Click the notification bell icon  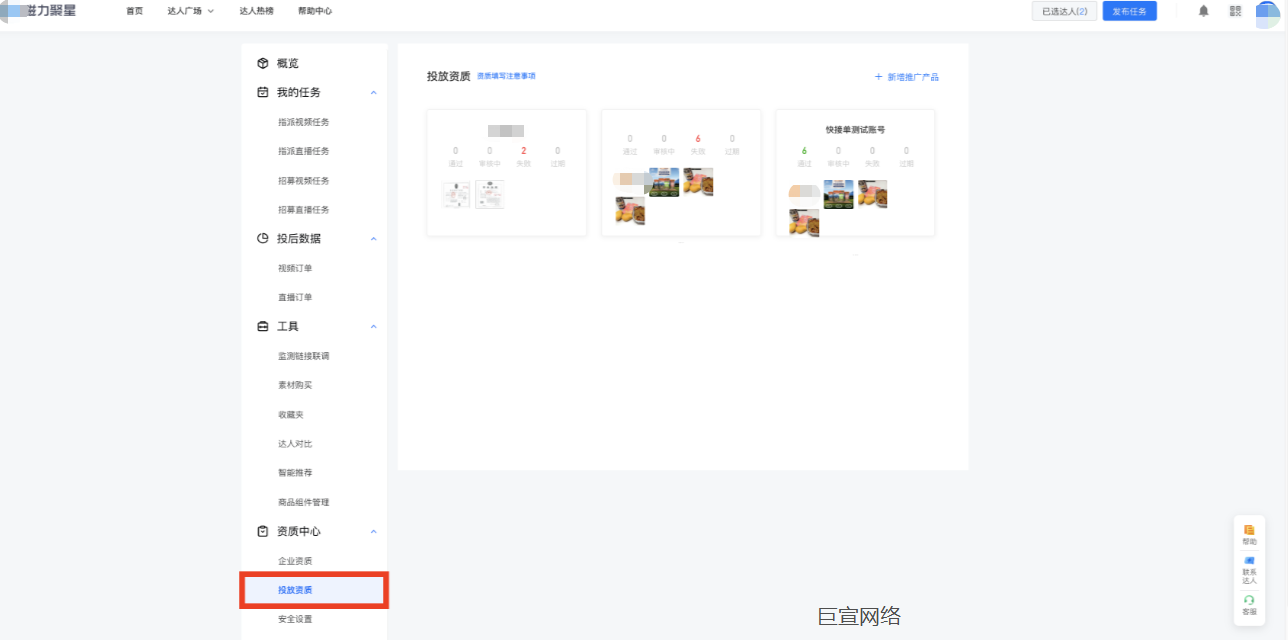(x=1203, y=10)
